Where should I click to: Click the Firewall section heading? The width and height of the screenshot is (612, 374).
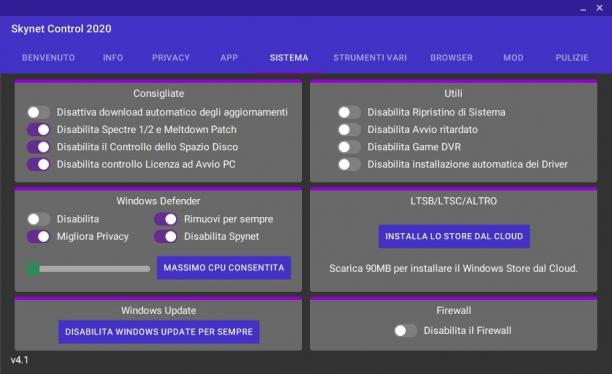pos(454,311)
